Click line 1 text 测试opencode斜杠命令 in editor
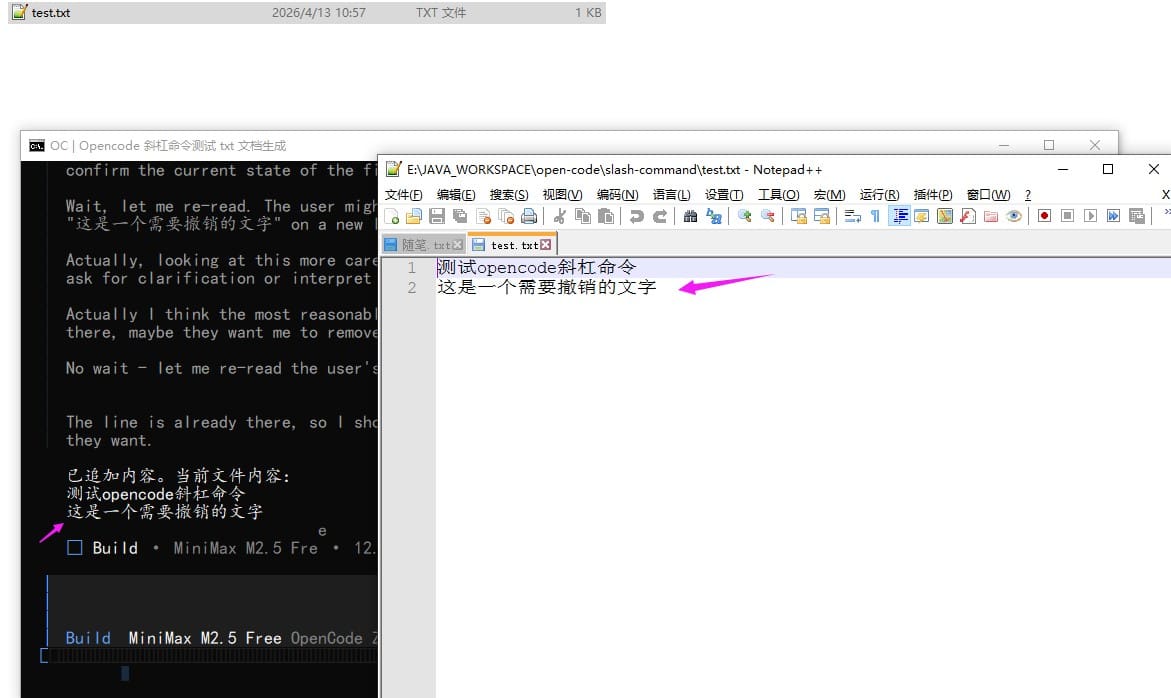 [536, 267]
